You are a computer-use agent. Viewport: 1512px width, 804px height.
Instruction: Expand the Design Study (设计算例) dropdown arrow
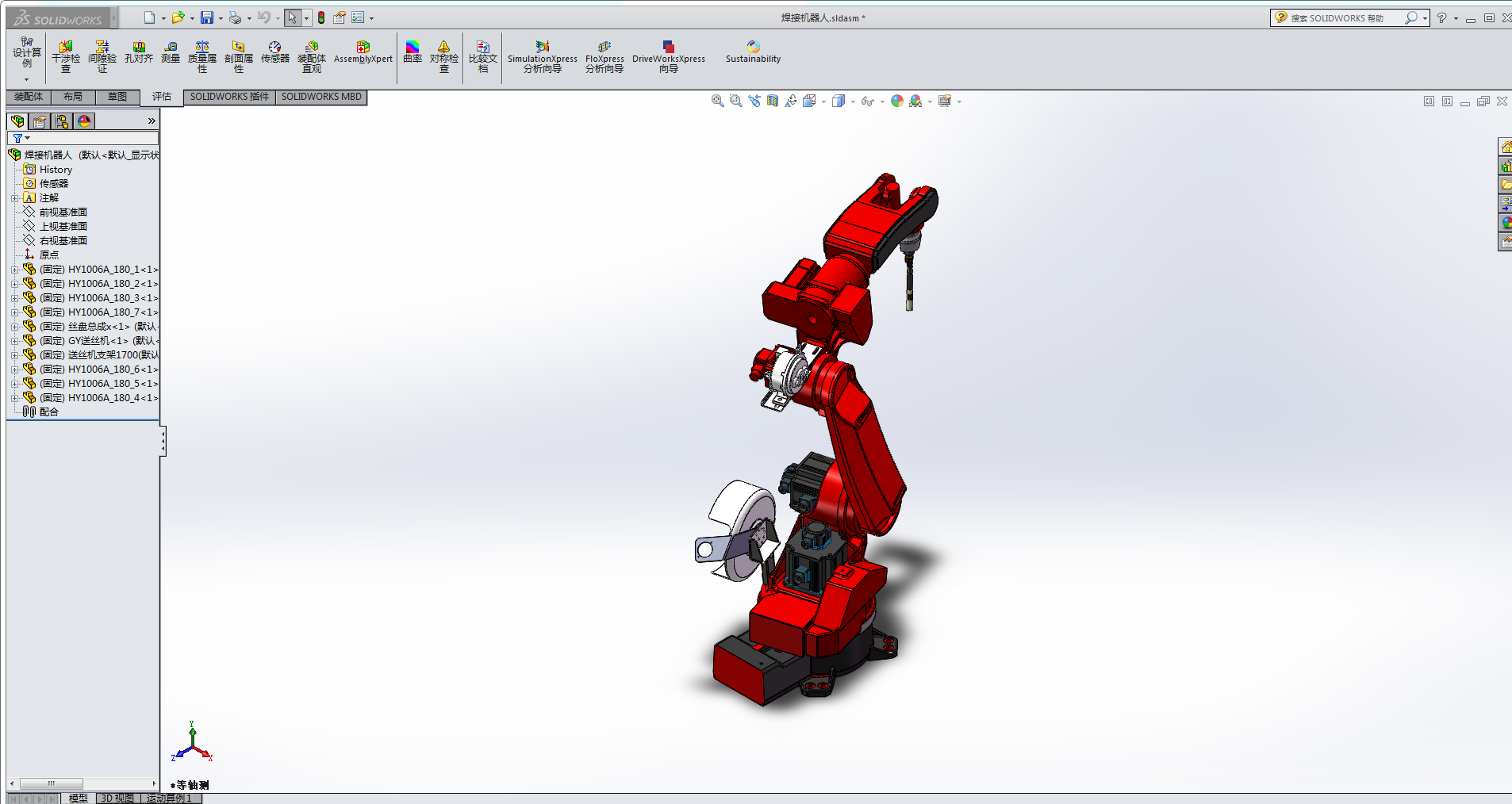tap(26, 79)
